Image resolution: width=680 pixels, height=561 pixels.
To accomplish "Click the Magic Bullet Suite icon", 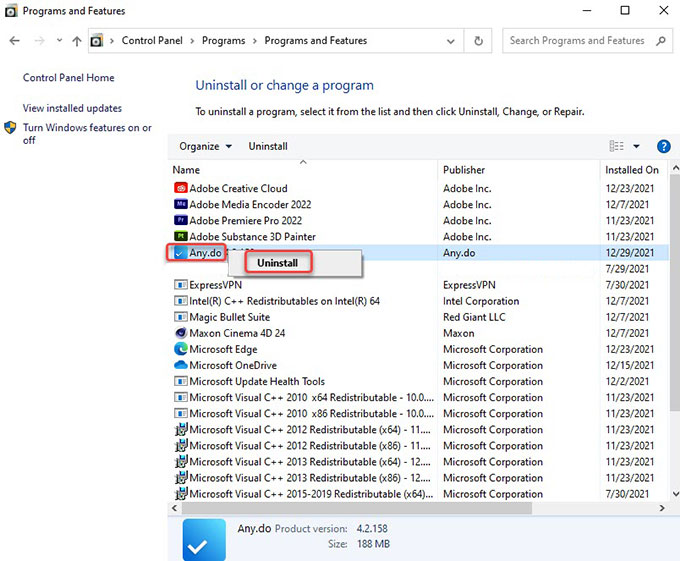I will (180, 317).
